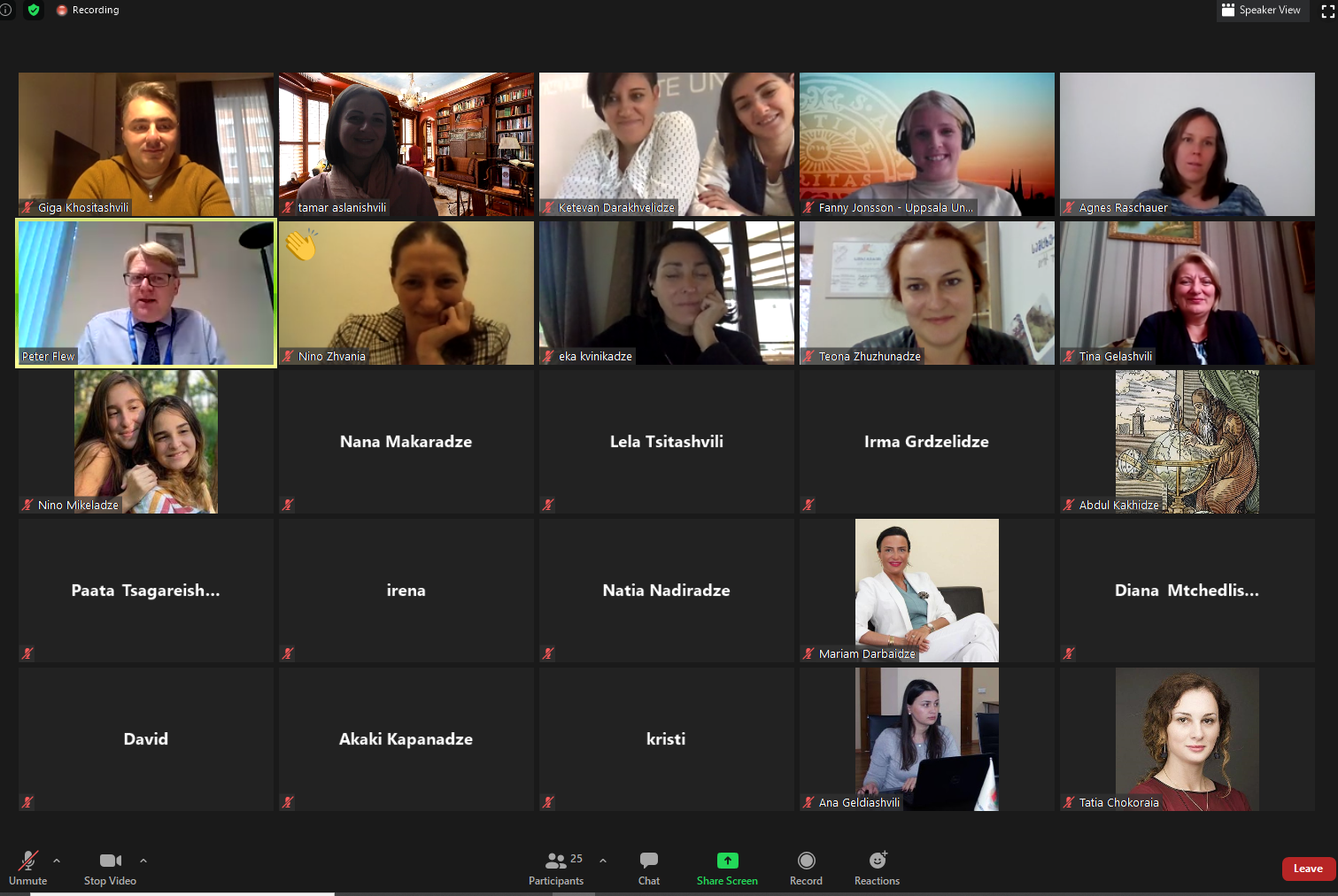Open meeting information icon at top-left

5,10
